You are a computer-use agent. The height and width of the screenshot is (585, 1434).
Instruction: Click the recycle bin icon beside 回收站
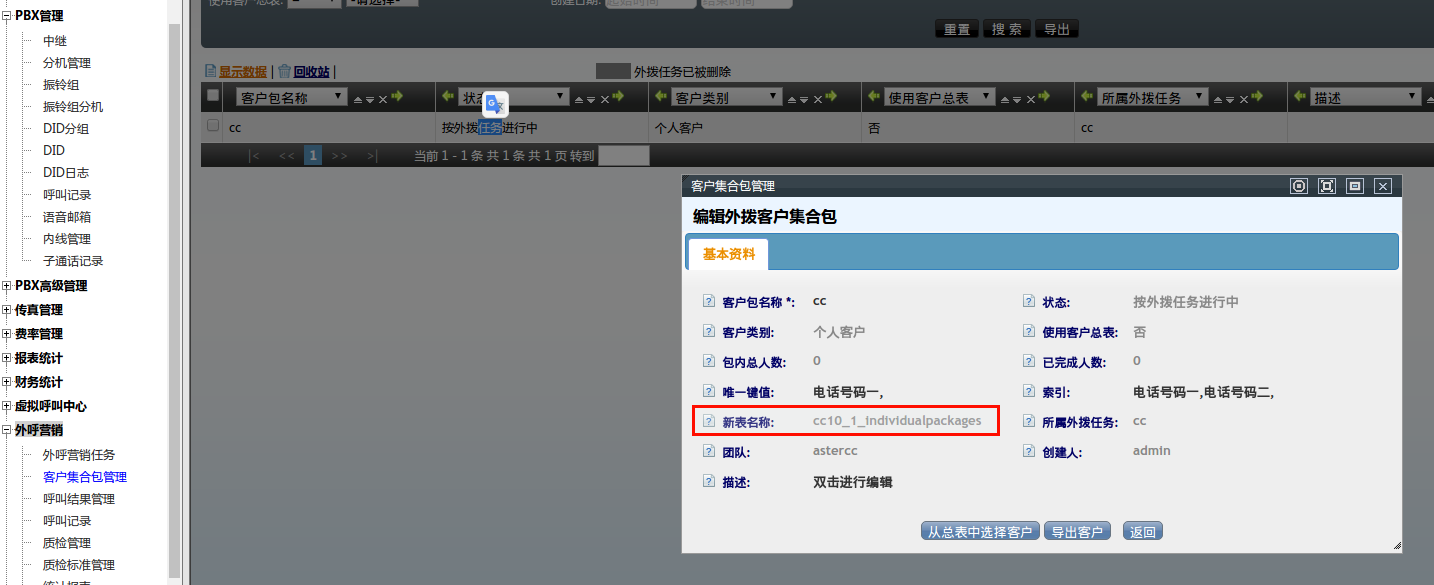[284, 71]
